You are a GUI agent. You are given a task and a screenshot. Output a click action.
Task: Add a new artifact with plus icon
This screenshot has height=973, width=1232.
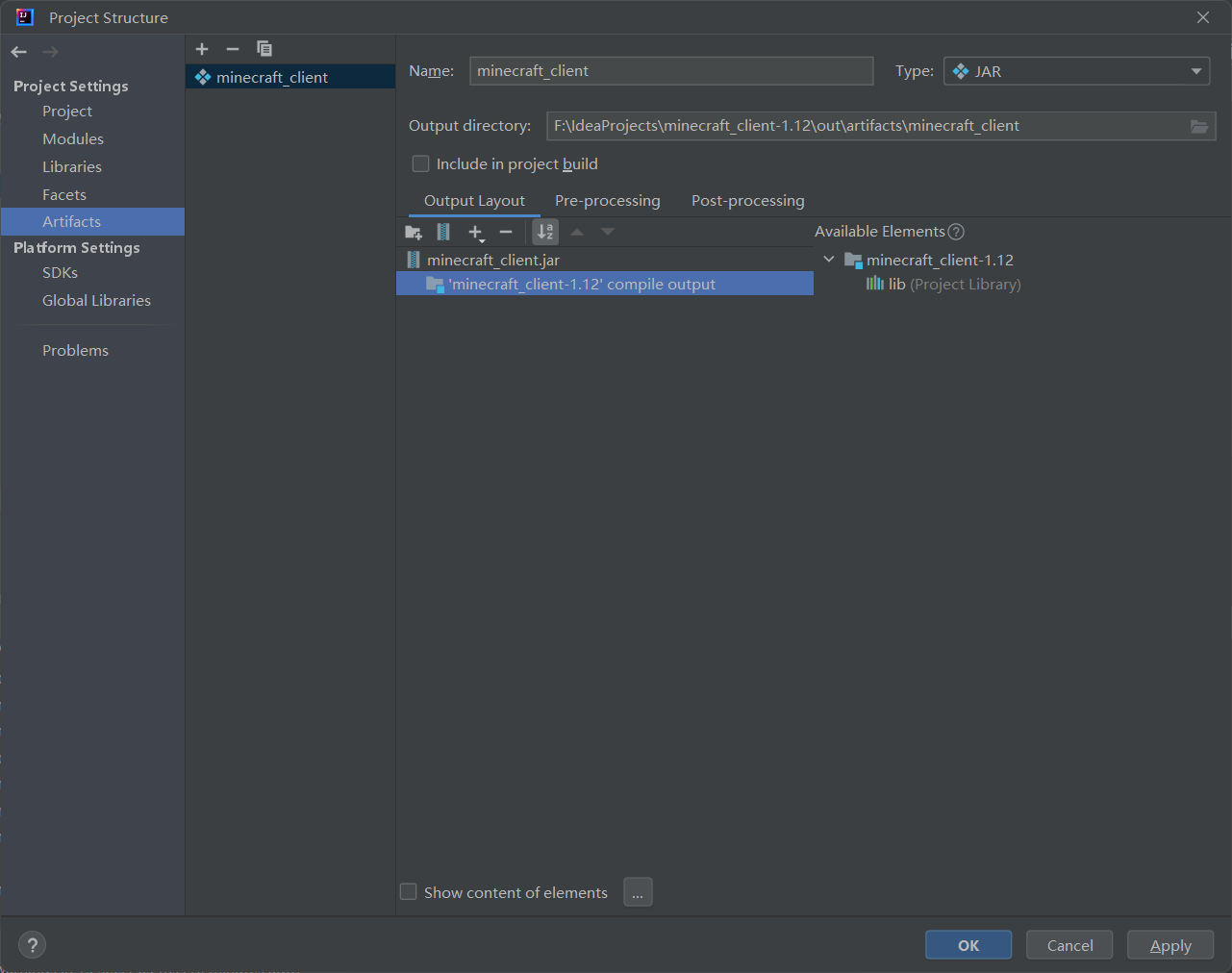tap(202, 49)
